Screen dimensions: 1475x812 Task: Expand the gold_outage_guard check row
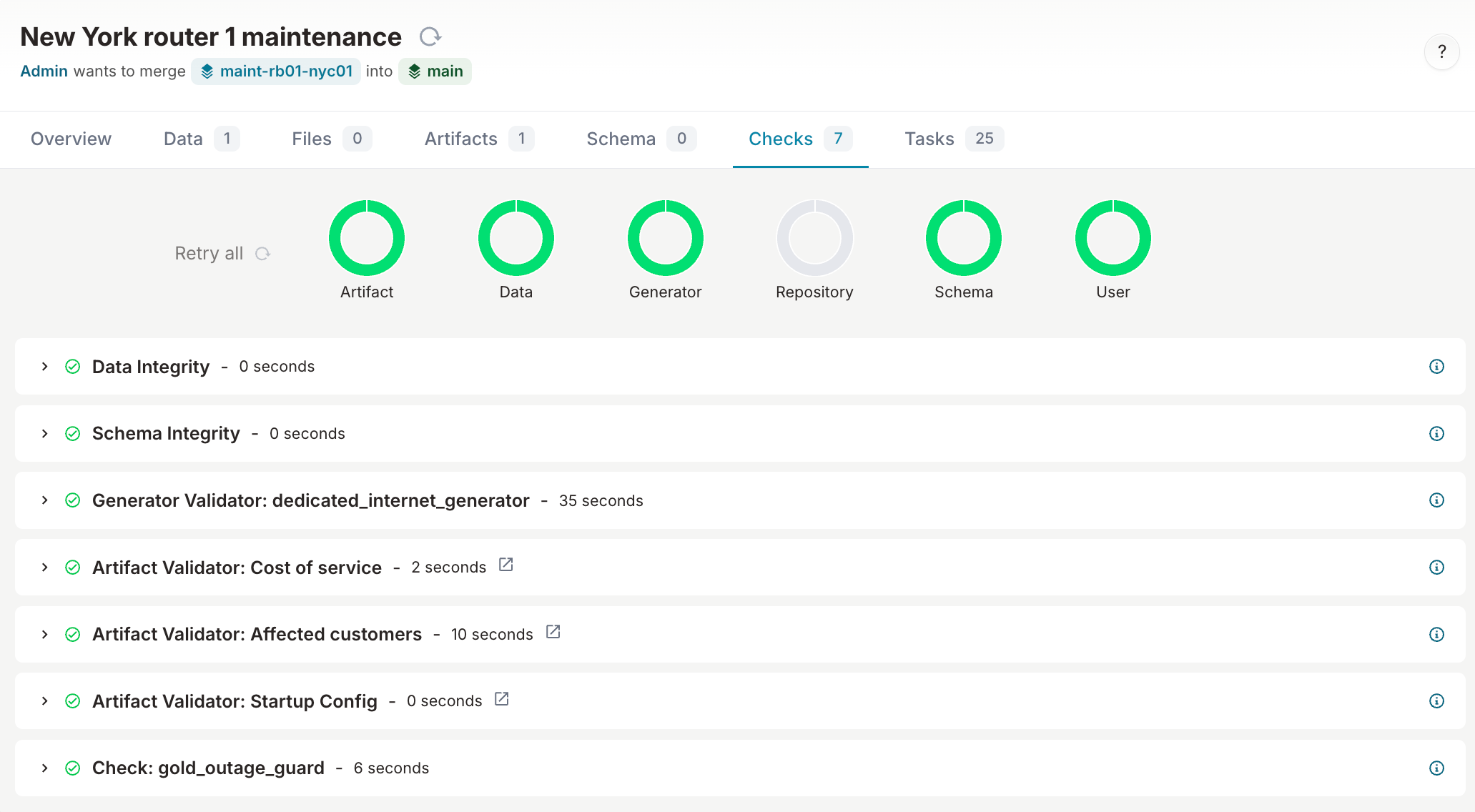pyautogui.click(x=45, y=768)
